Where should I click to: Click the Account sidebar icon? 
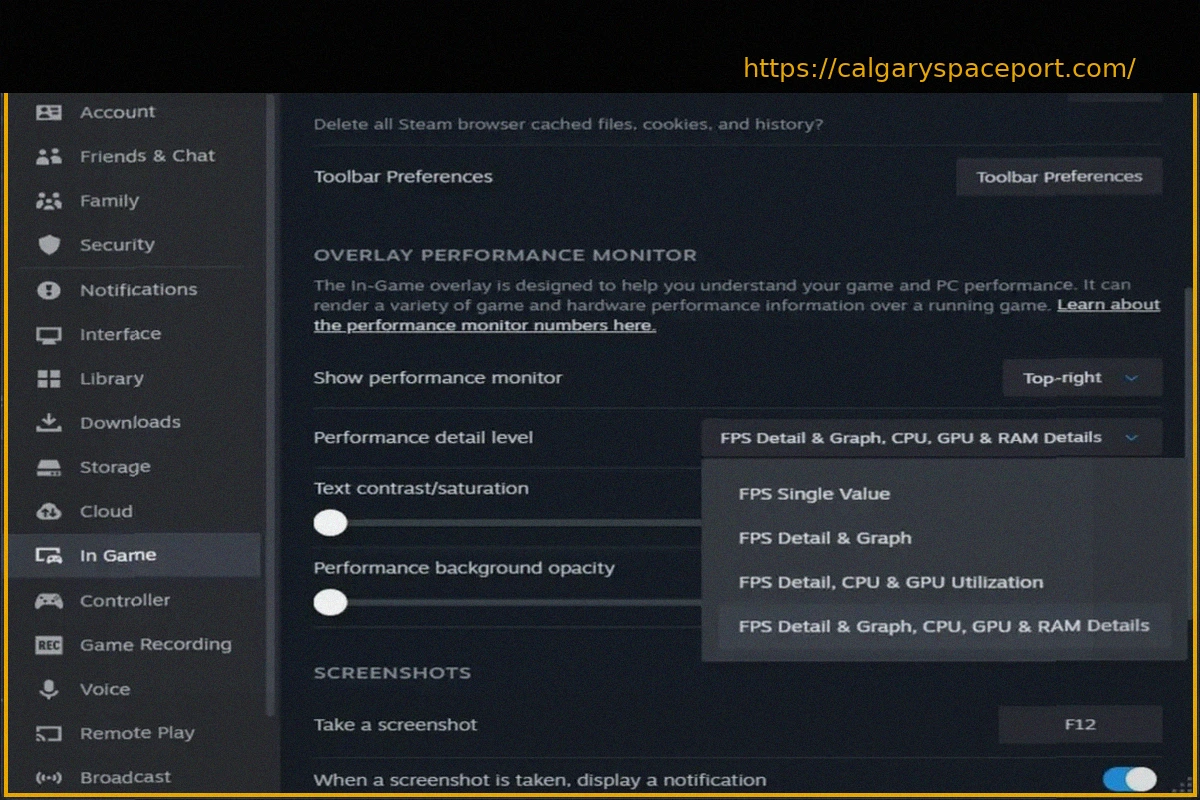point(48,112)
